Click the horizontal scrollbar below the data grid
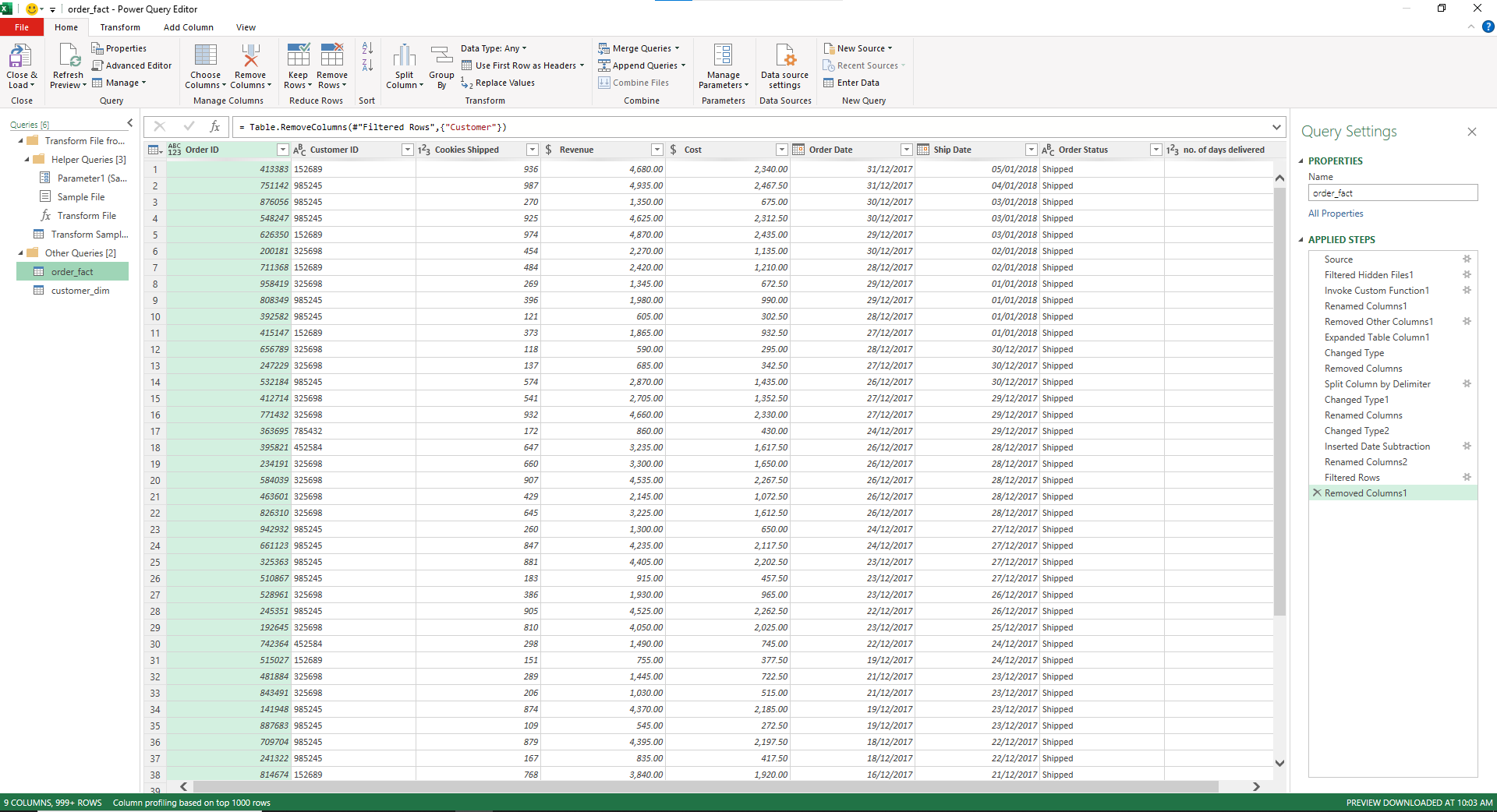This screenshot has width=1497, height=812. click(x=702, y=787)
